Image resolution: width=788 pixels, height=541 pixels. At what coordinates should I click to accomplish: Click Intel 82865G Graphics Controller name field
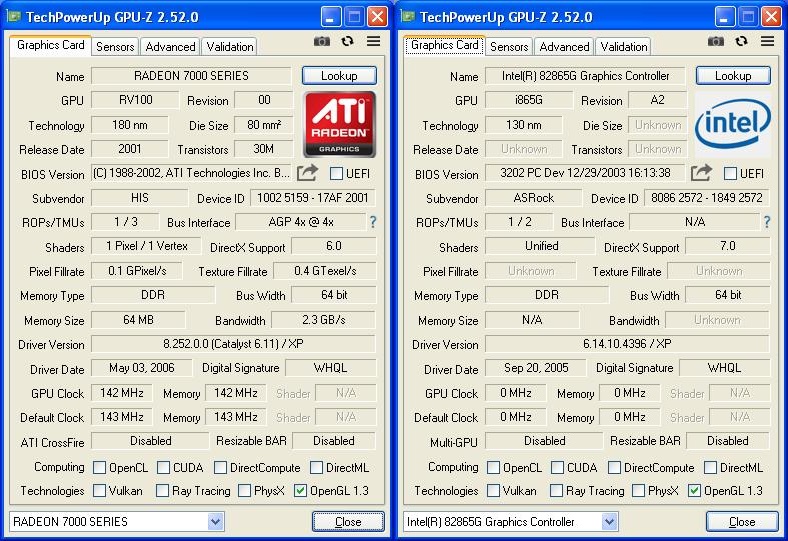coord(585,76)
